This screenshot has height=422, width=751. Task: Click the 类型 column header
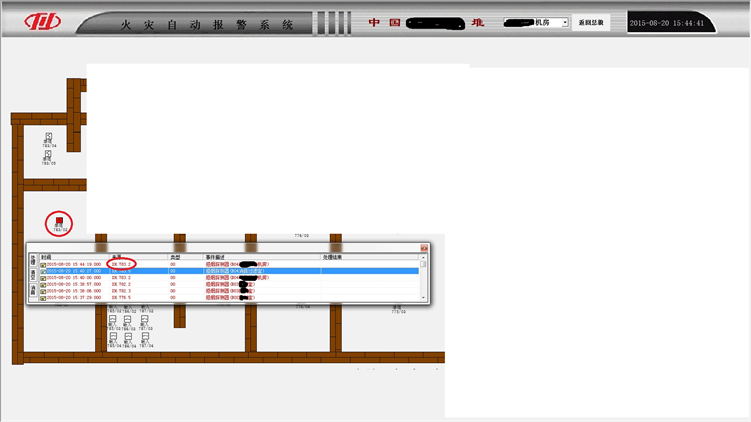tap(185, 257)
